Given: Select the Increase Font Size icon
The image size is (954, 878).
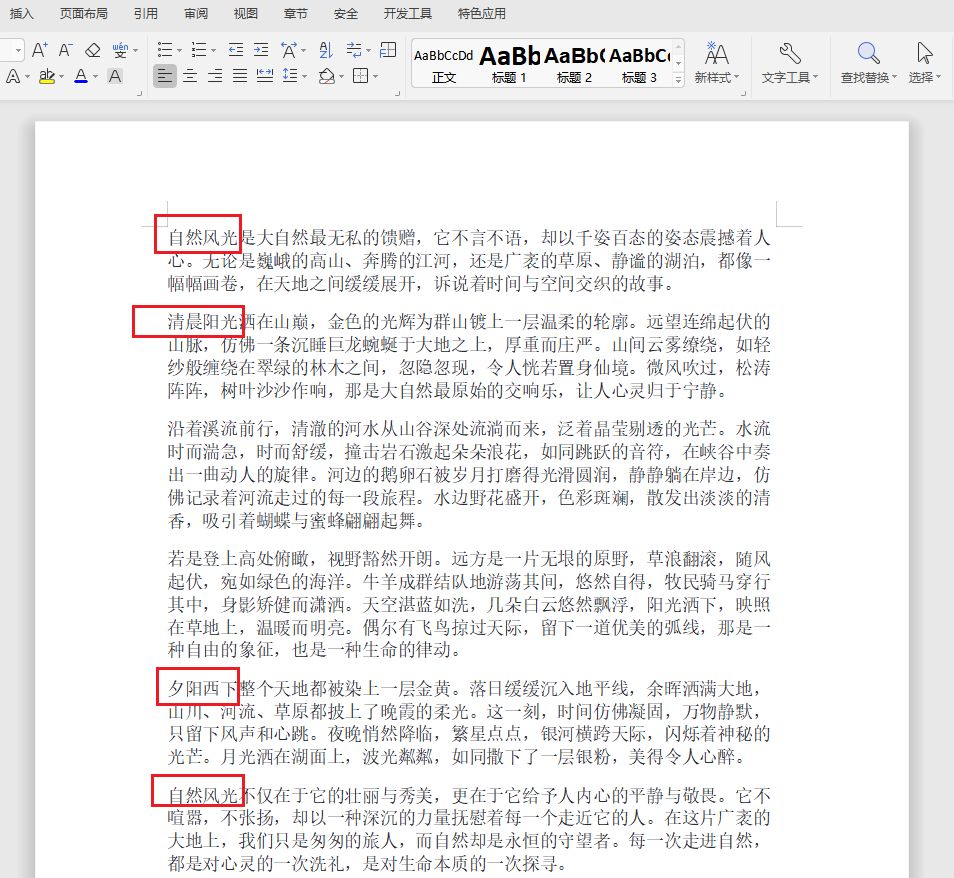Looking at the screenshot, I should [x=39, y=49].
